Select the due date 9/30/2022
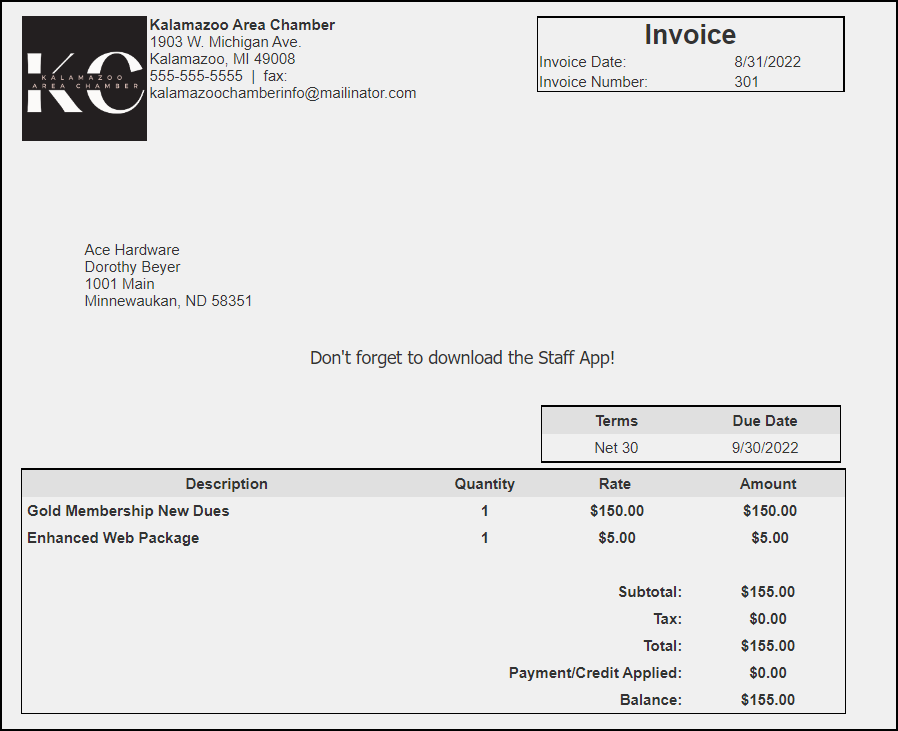Image resolution: width=898 pixels, height=731 pixels. click(765, 448)
